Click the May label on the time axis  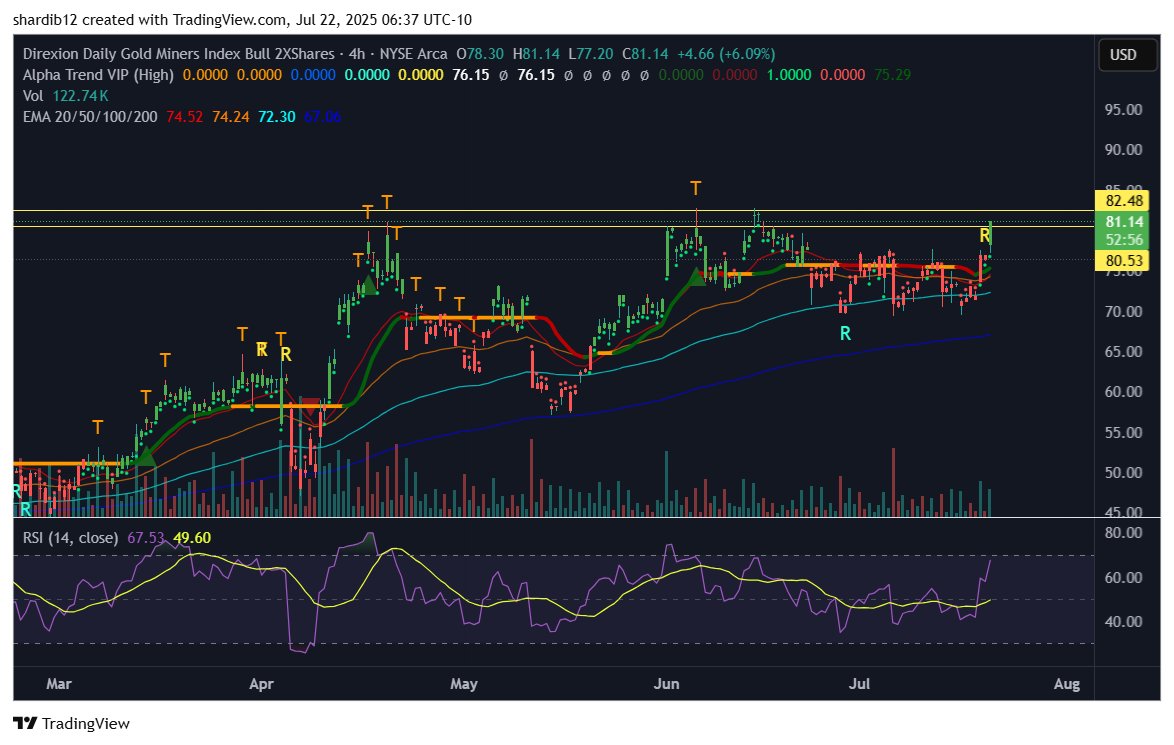tap(463, 684)
